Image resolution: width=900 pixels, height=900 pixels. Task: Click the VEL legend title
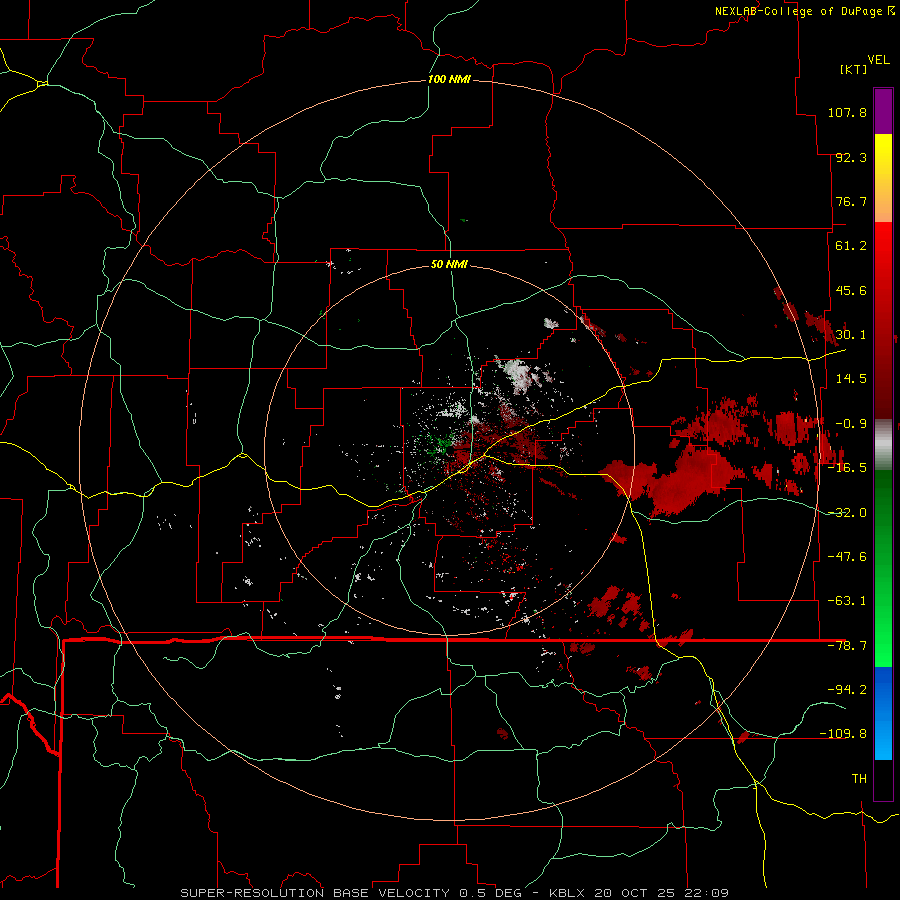click(879, 60)
